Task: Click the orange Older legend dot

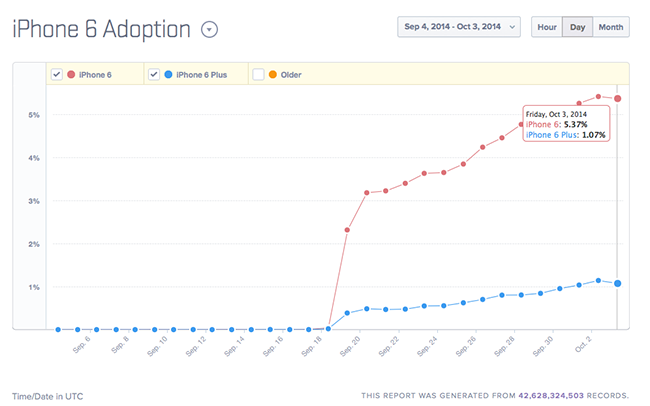Action: point(272,74)
